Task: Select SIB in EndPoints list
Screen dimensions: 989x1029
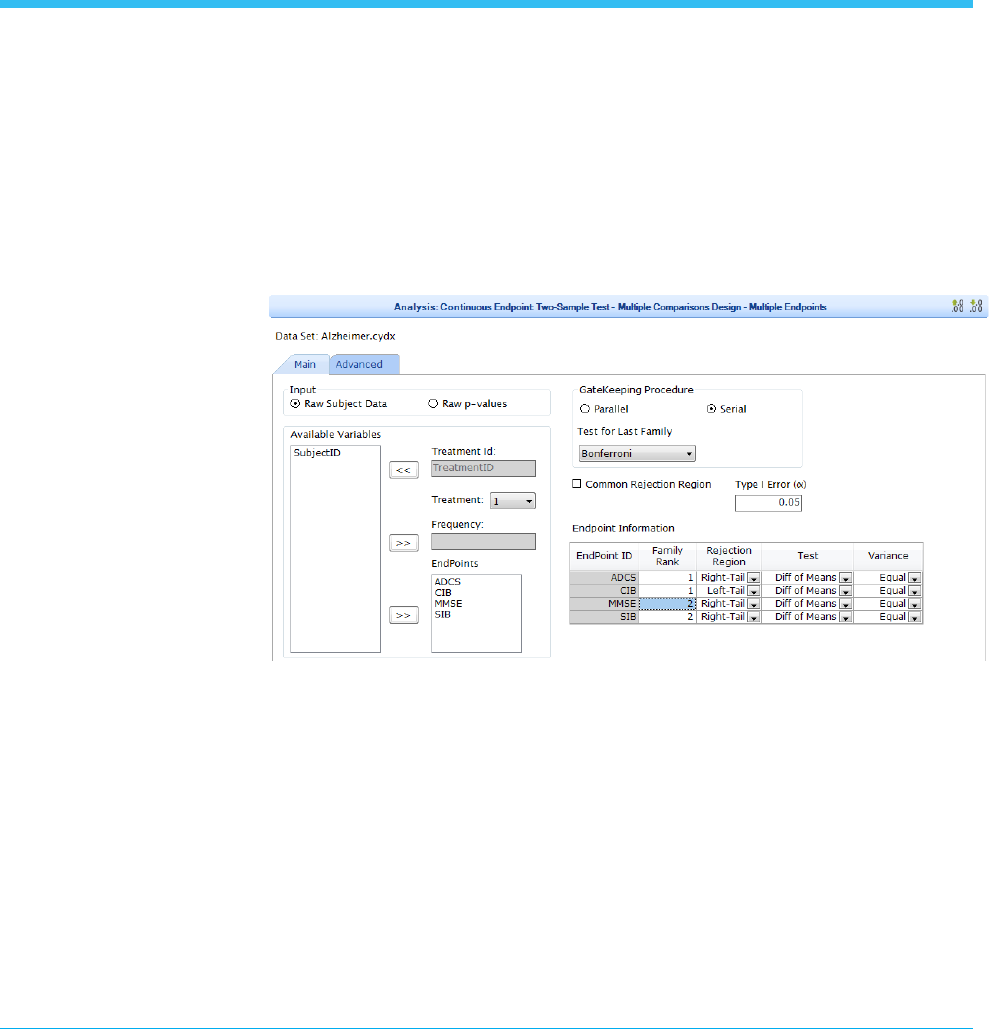Action: (x=442, y=615)
